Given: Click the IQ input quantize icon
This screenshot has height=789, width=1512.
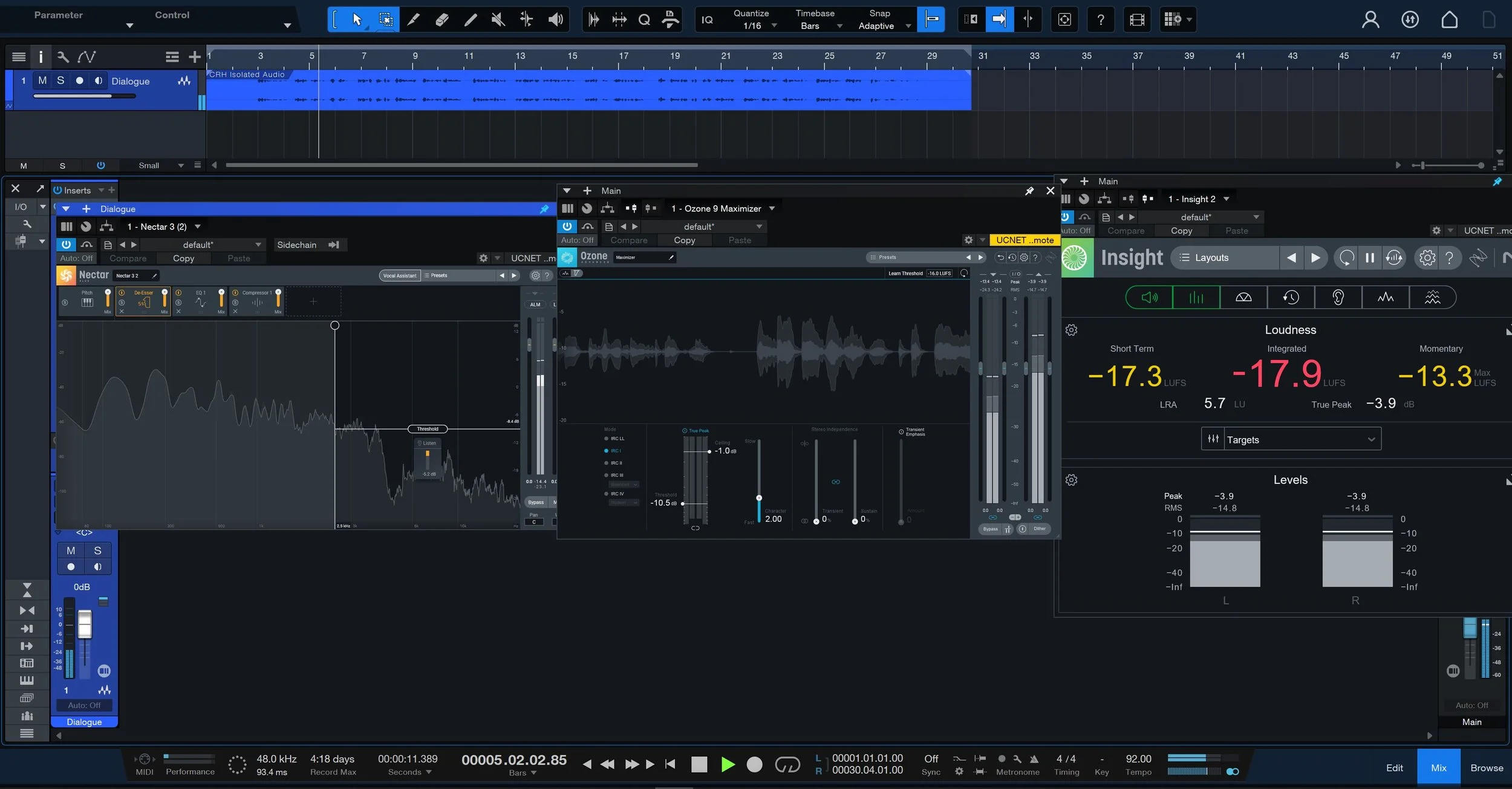Looking at the screenshot, I should point(707,19).
